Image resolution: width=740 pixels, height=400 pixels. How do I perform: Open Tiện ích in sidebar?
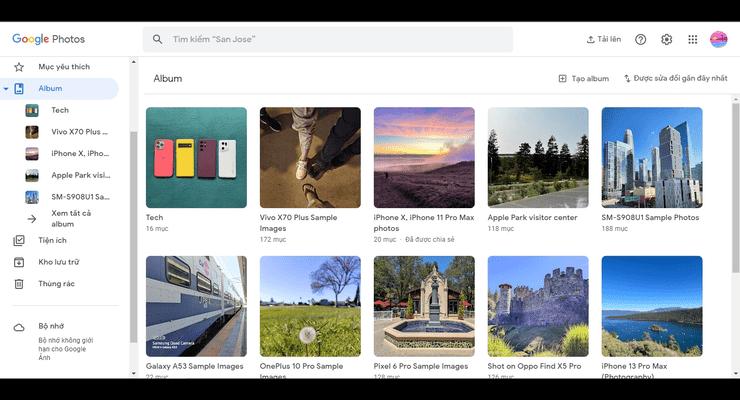pos(52,240)
